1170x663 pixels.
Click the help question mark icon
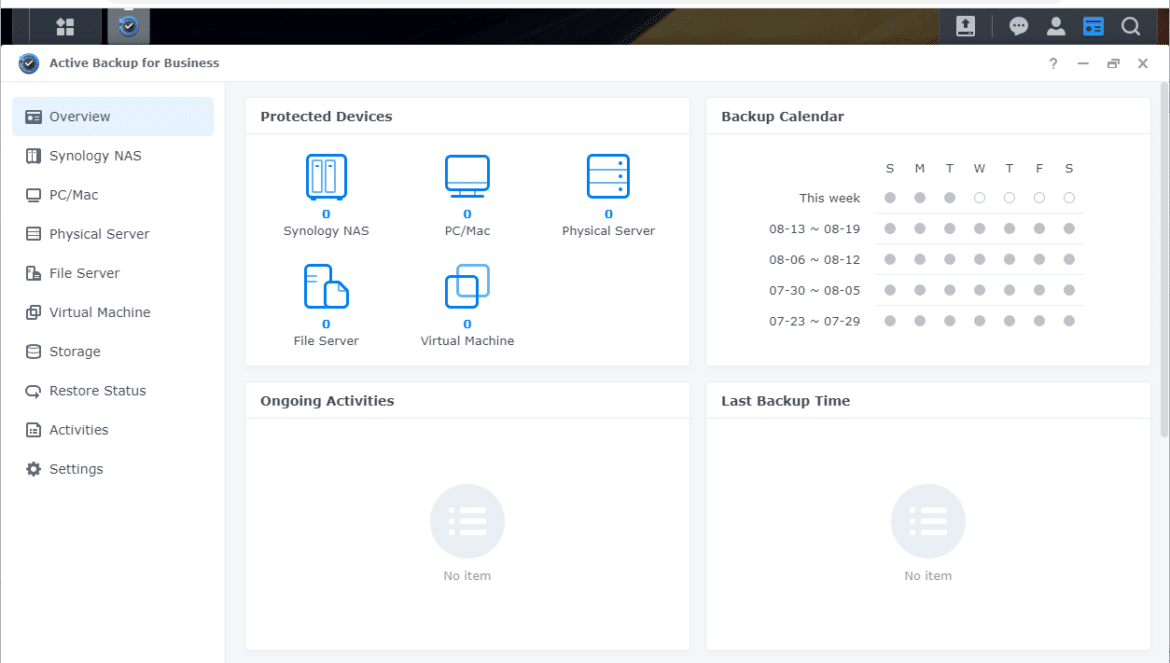click(x=1053, y=63)
